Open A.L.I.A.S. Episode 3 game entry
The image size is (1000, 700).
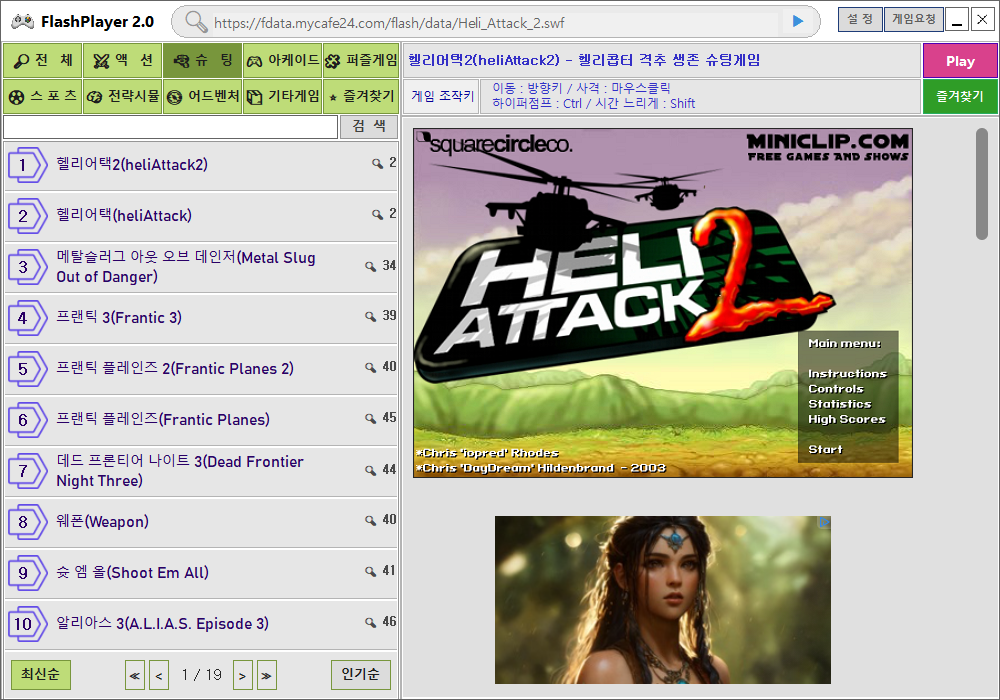(200, 624)
